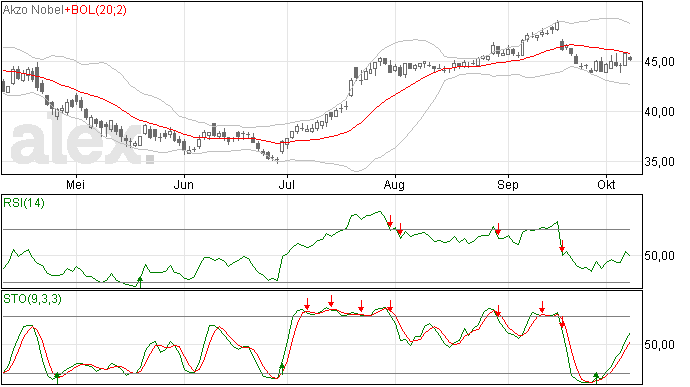Click the Okt month label
The image size is (690, 387).
point(606,184)
